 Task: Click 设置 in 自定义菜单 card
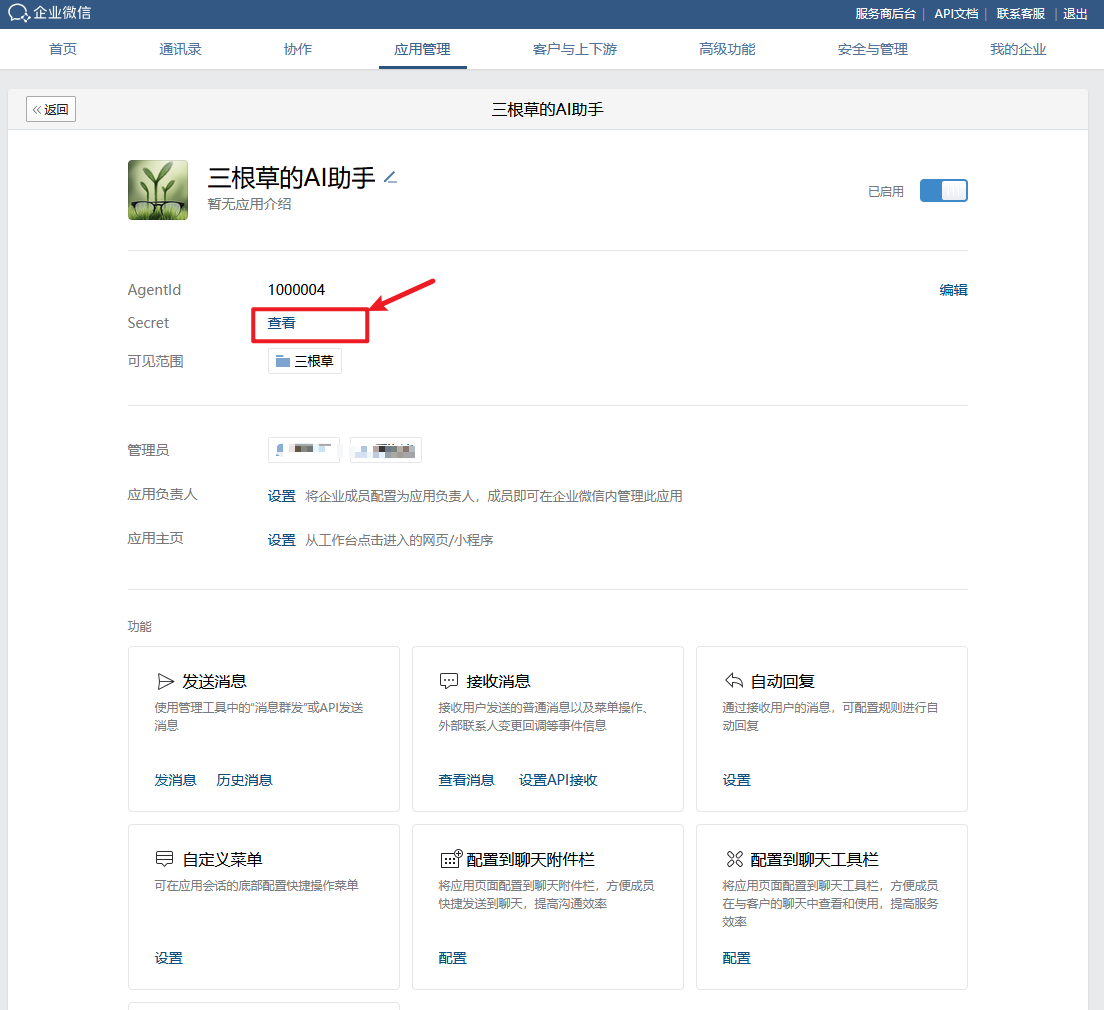point(168,958)
